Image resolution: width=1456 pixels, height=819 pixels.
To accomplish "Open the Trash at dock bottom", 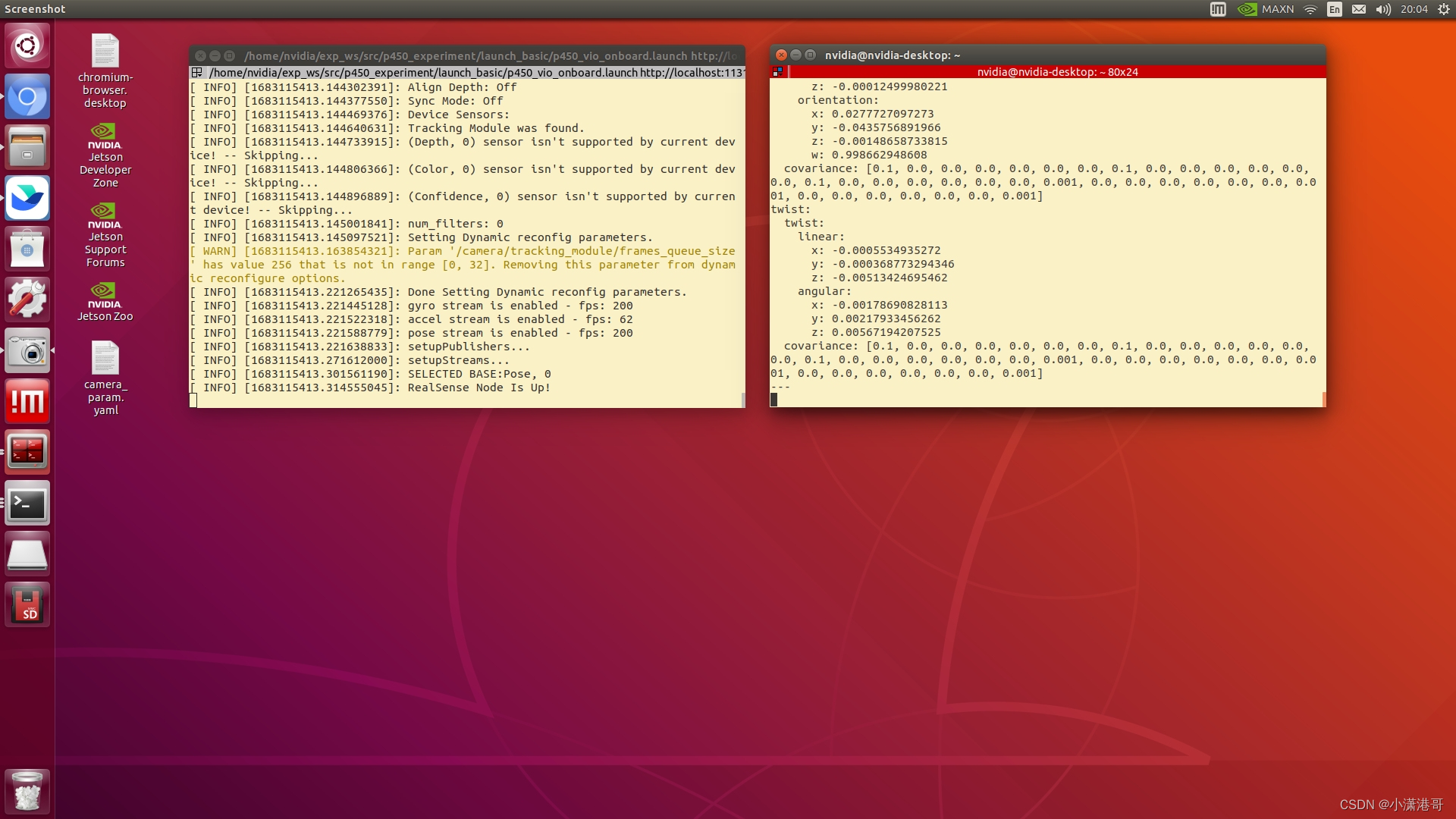I will click(x=27, y=791).
